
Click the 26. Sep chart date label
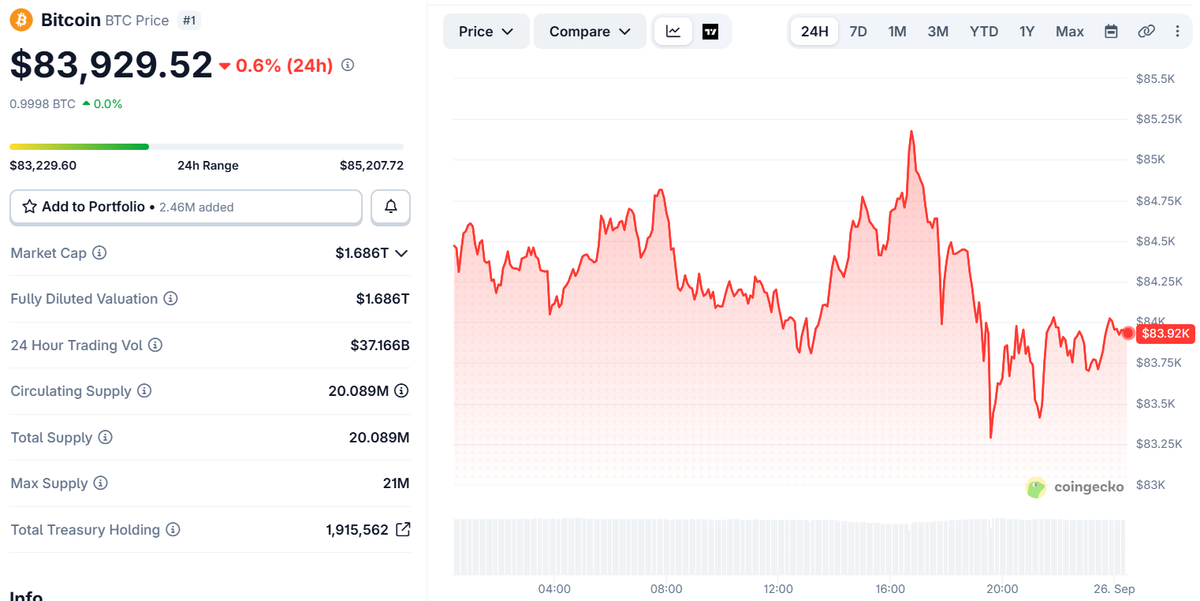pos(1113,589)
